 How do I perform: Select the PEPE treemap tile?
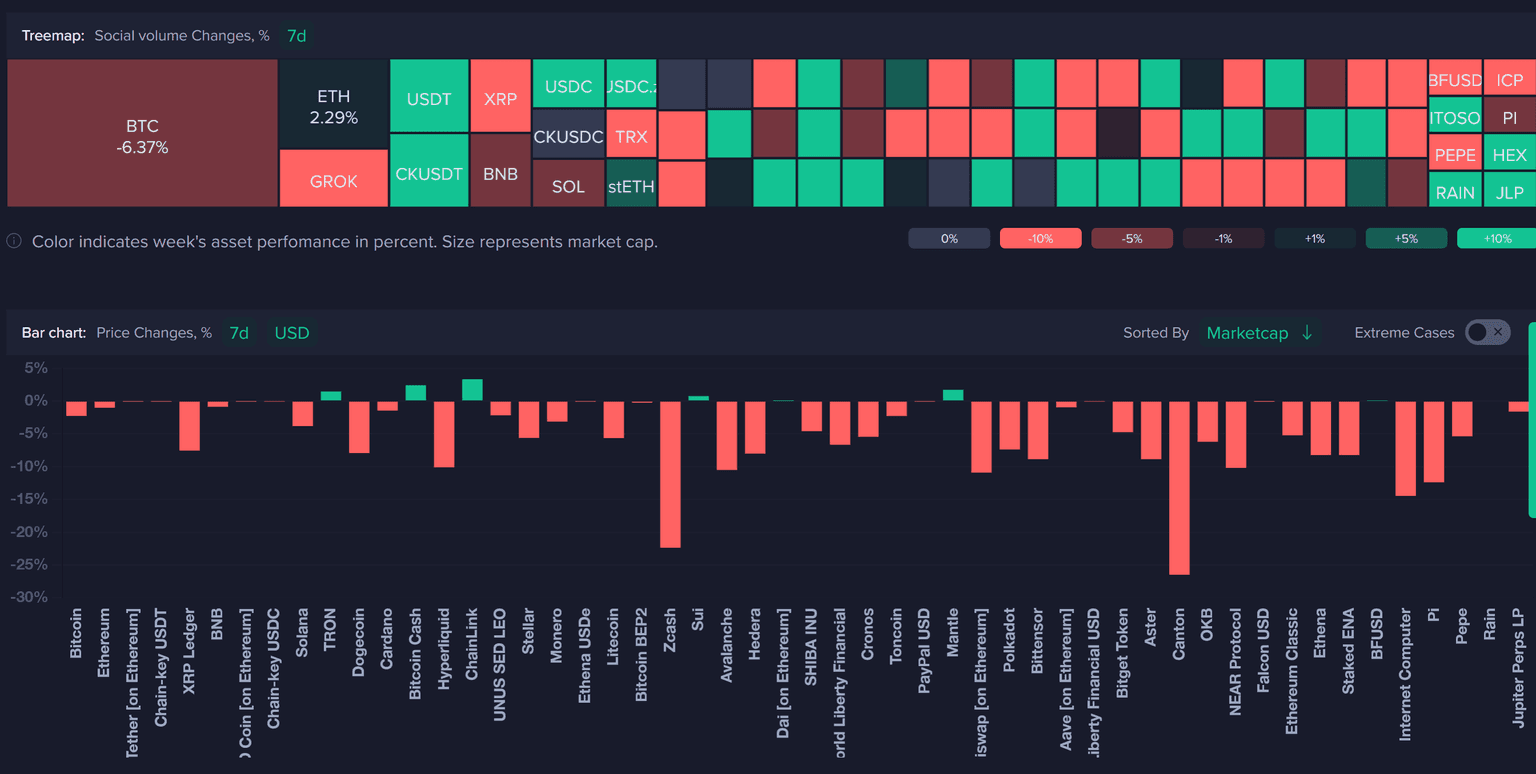1455,155
